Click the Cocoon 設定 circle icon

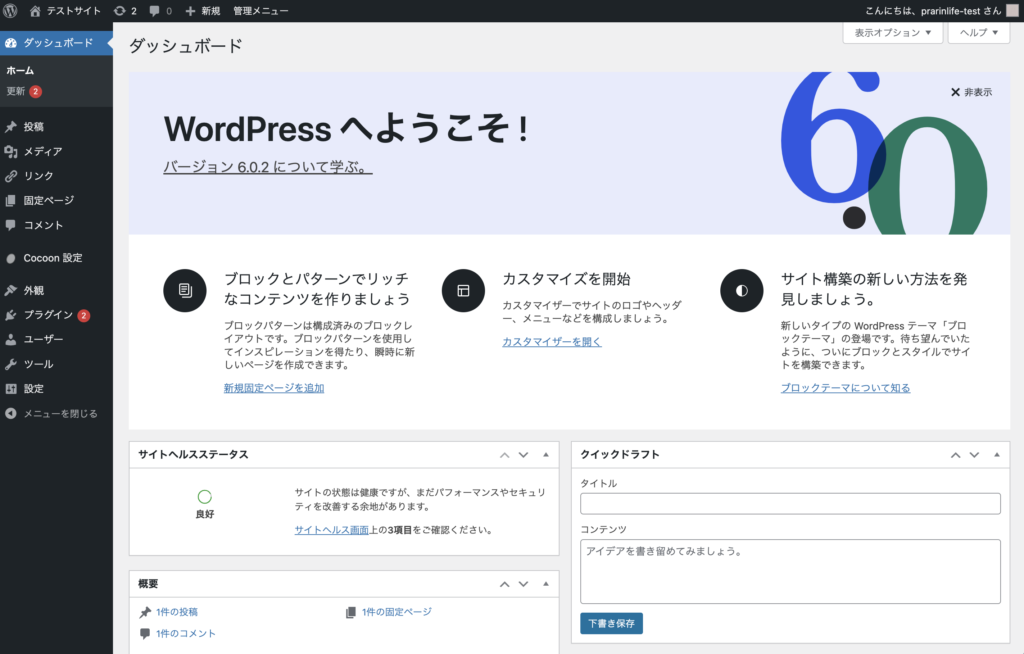[10, 258]
